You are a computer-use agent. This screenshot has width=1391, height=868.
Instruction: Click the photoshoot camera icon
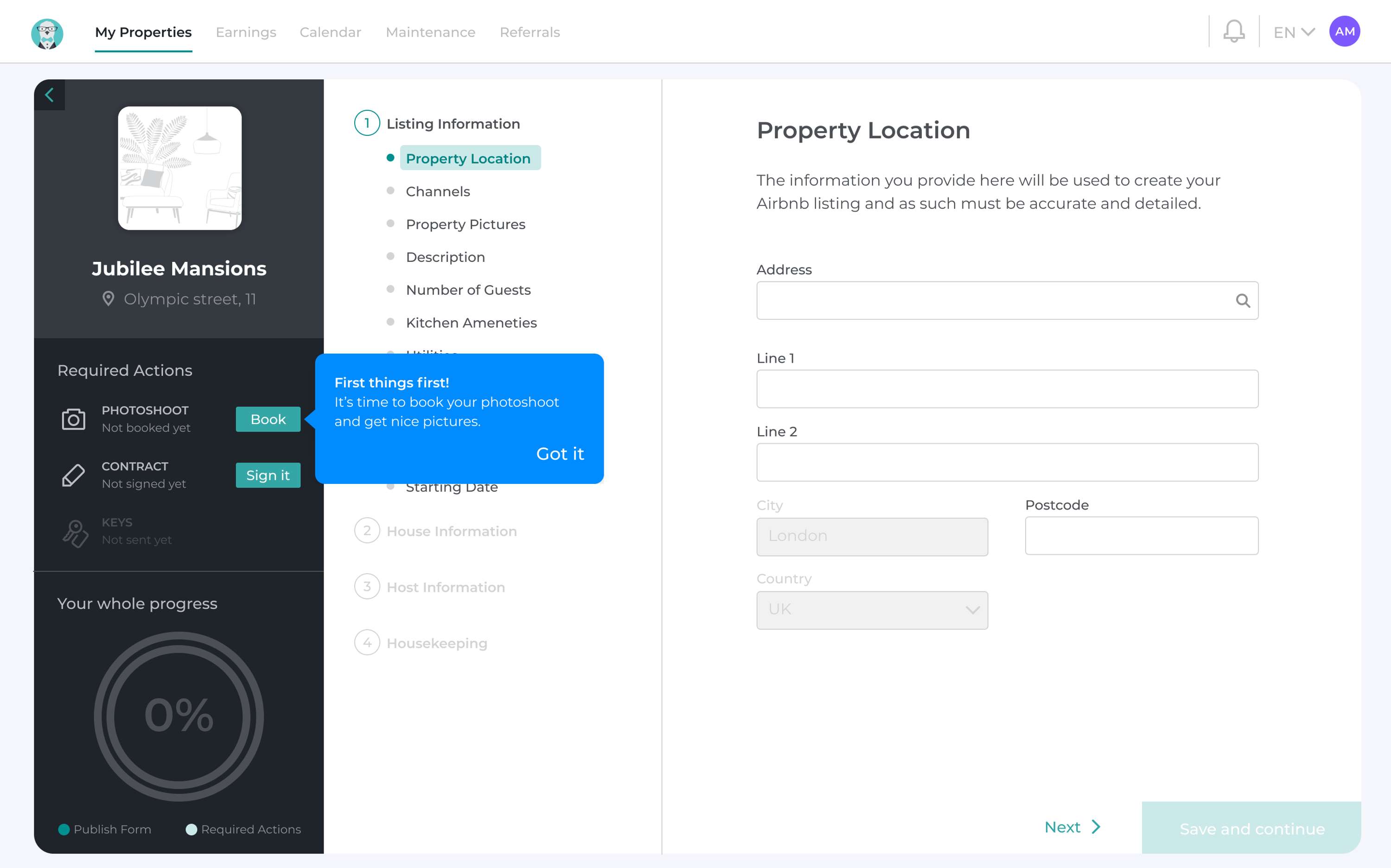click(74, 419)
